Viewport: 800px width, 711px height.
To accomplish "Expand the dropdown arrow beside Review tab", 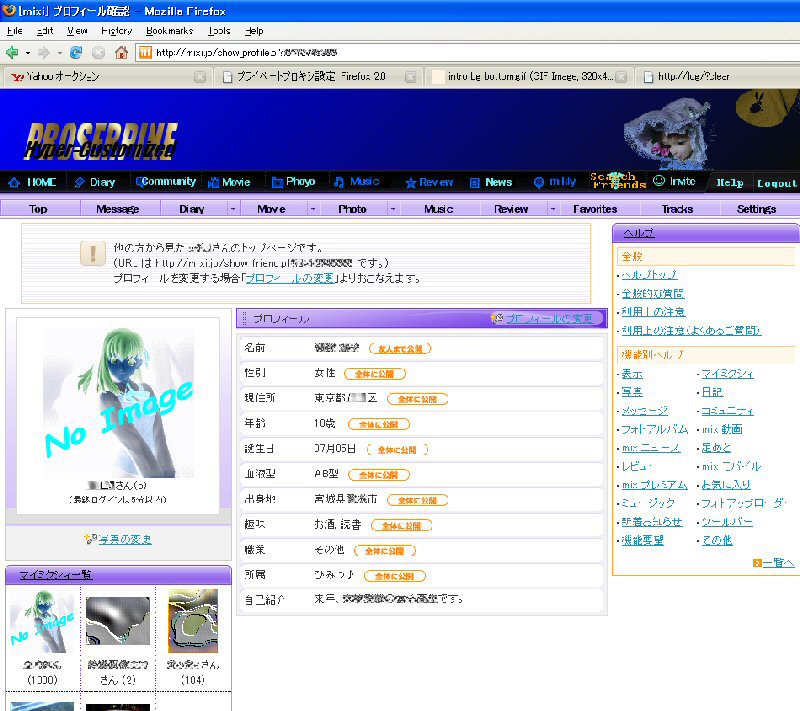I will (553, 209).
